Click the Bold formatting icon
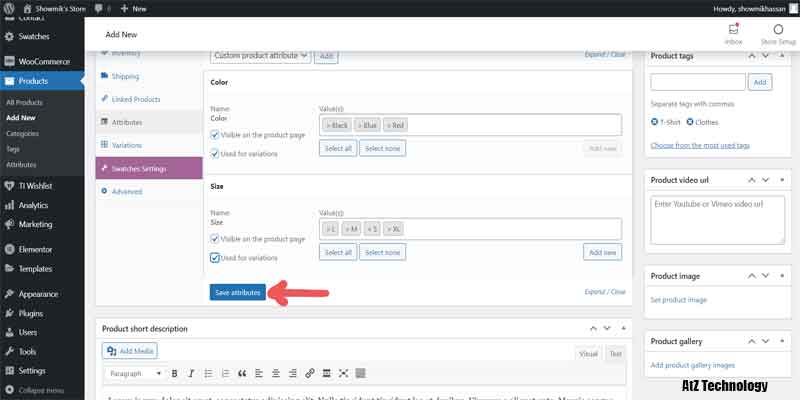Screen dimensions: 800x400 coord(174,373)
